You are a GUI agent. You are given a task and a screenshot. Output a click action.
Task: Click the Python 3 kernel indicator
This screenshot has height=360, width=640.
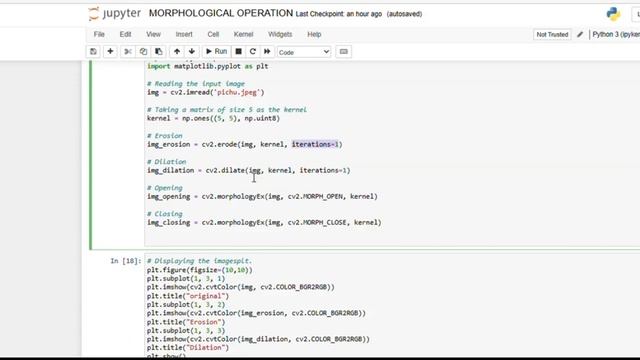[616, 34]
